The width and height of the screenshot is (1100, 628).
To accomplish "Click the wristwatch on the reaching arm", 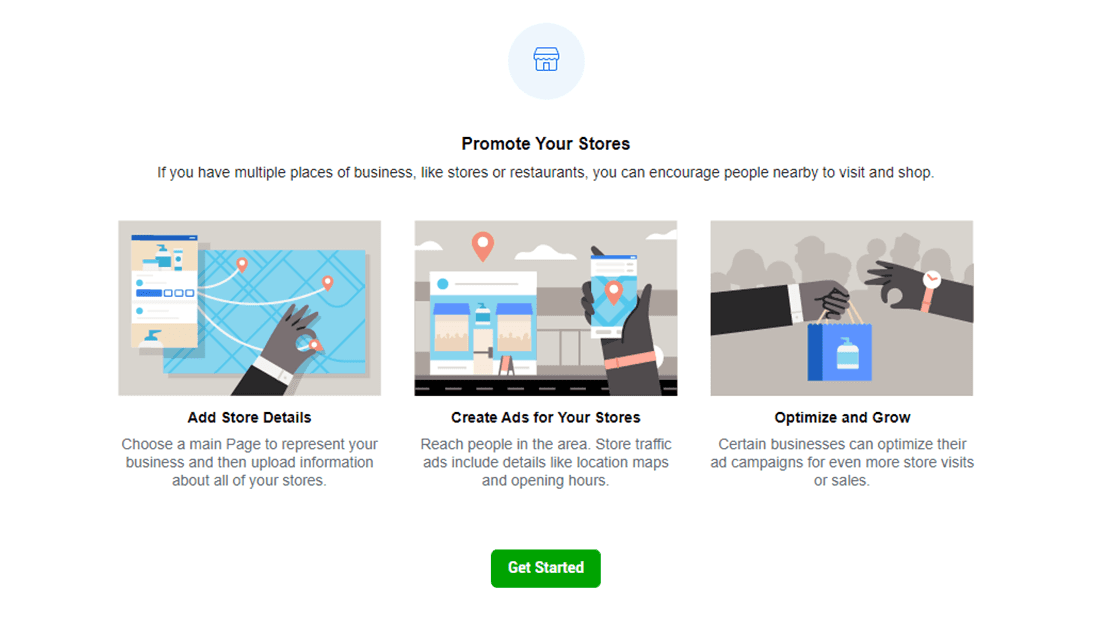I will [931, 281].
